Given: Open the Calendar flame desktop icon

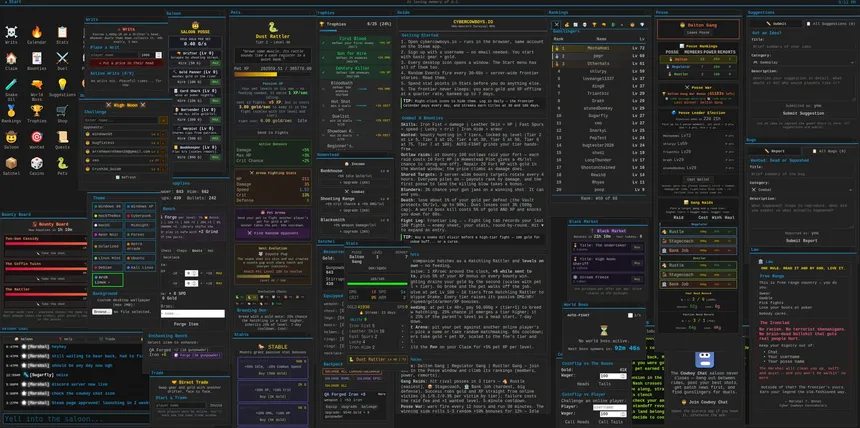Looking at the screenshot, I should point(37,34).
